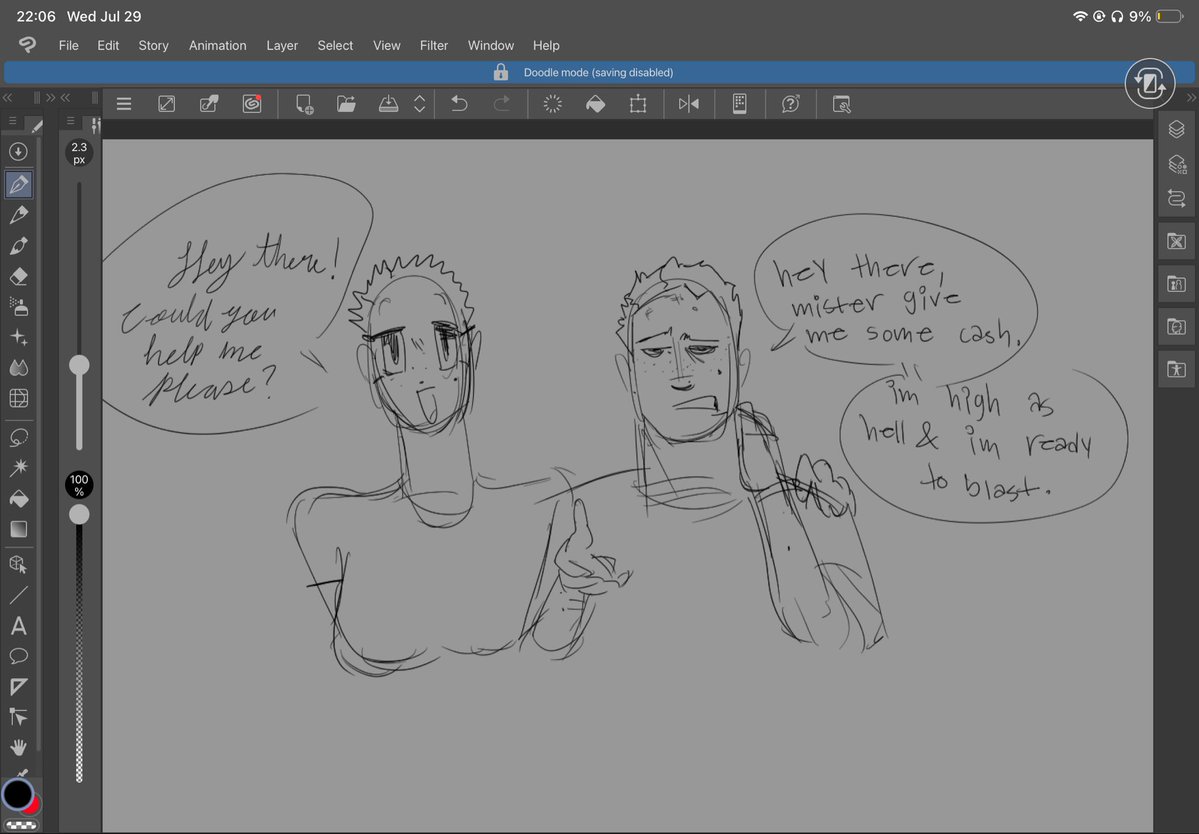
Task: Select the Airbrush tool
Action: point(18,307)
